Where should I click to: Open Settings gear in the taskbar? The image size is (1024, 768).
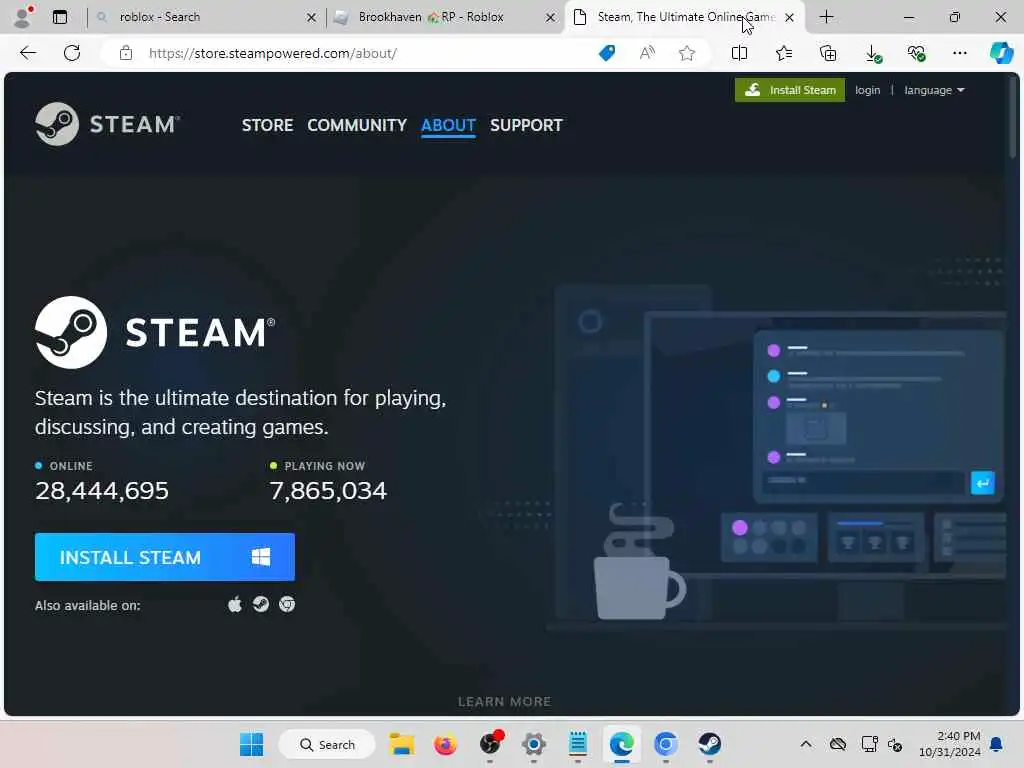click(534, 744)
